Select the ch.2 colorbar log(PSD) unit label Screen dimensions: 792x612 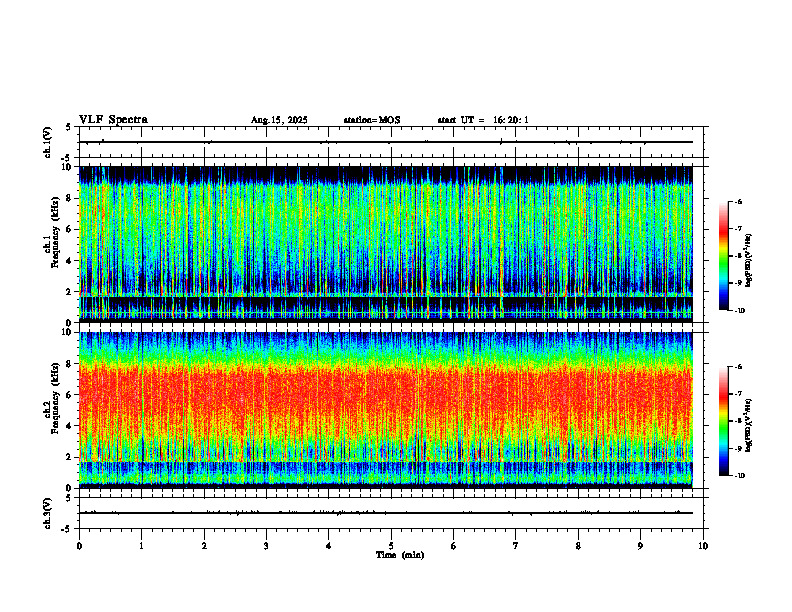[x=749, y=425]
